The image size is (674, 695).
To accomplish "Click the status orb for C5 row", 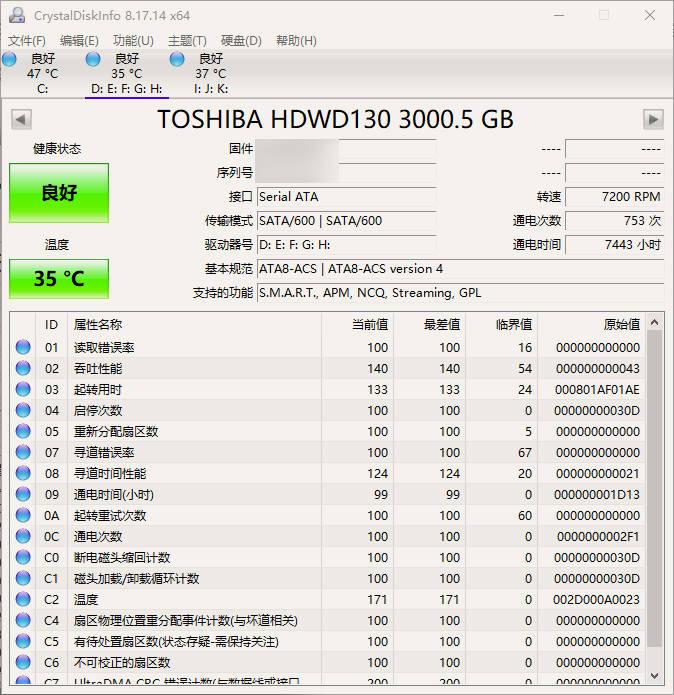I will (23, 641).
